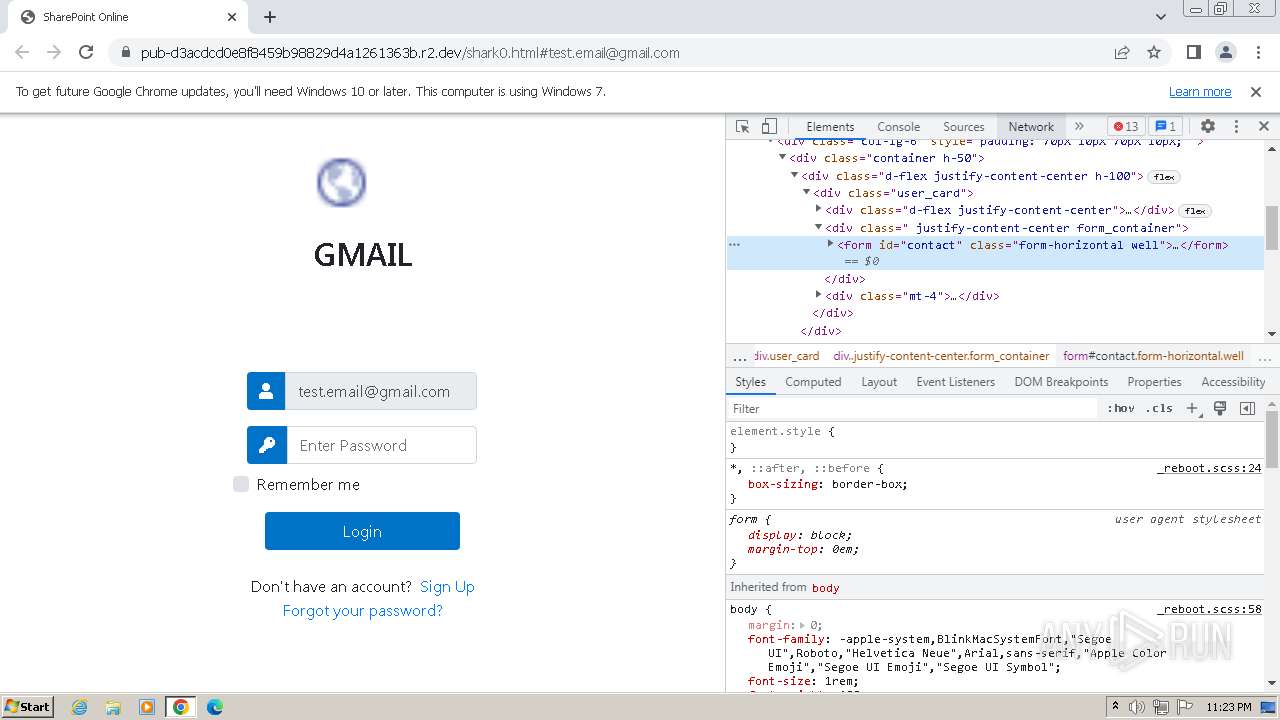Viewport: 1280px width, 720px height.
Task: Click the test.email@gmail.com email field
Action: tap(381, 391)
